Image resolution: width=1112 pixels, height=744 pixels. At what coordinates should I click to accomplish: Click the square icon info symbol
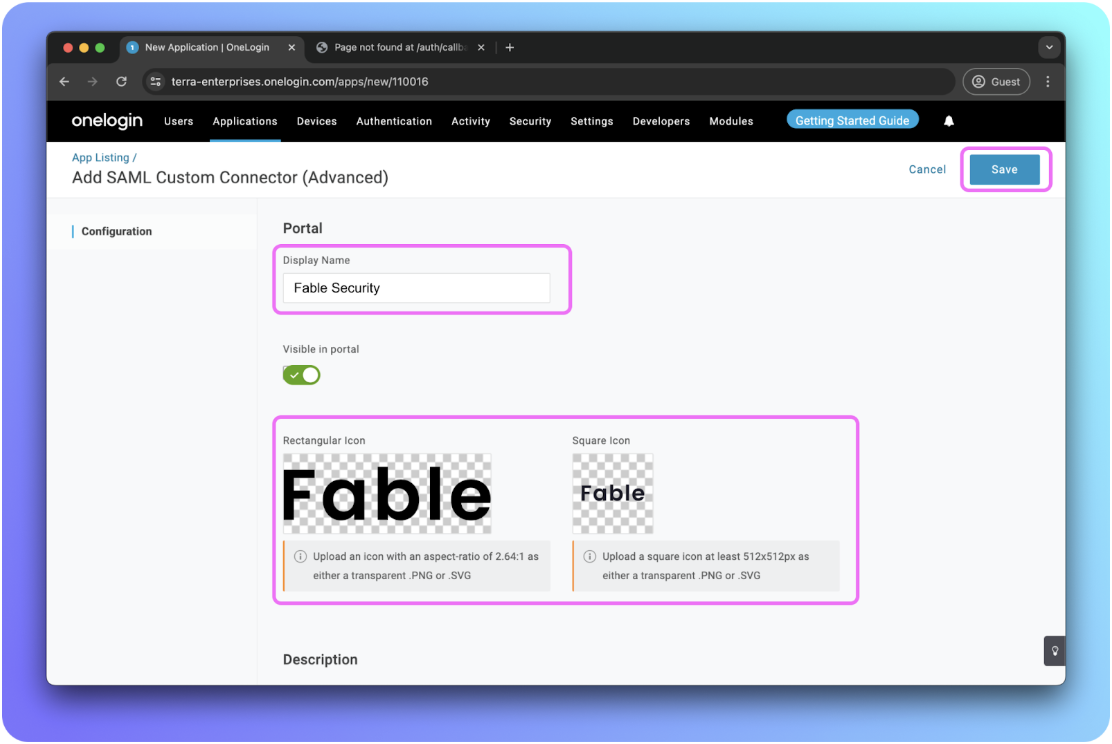coord(589,557)
